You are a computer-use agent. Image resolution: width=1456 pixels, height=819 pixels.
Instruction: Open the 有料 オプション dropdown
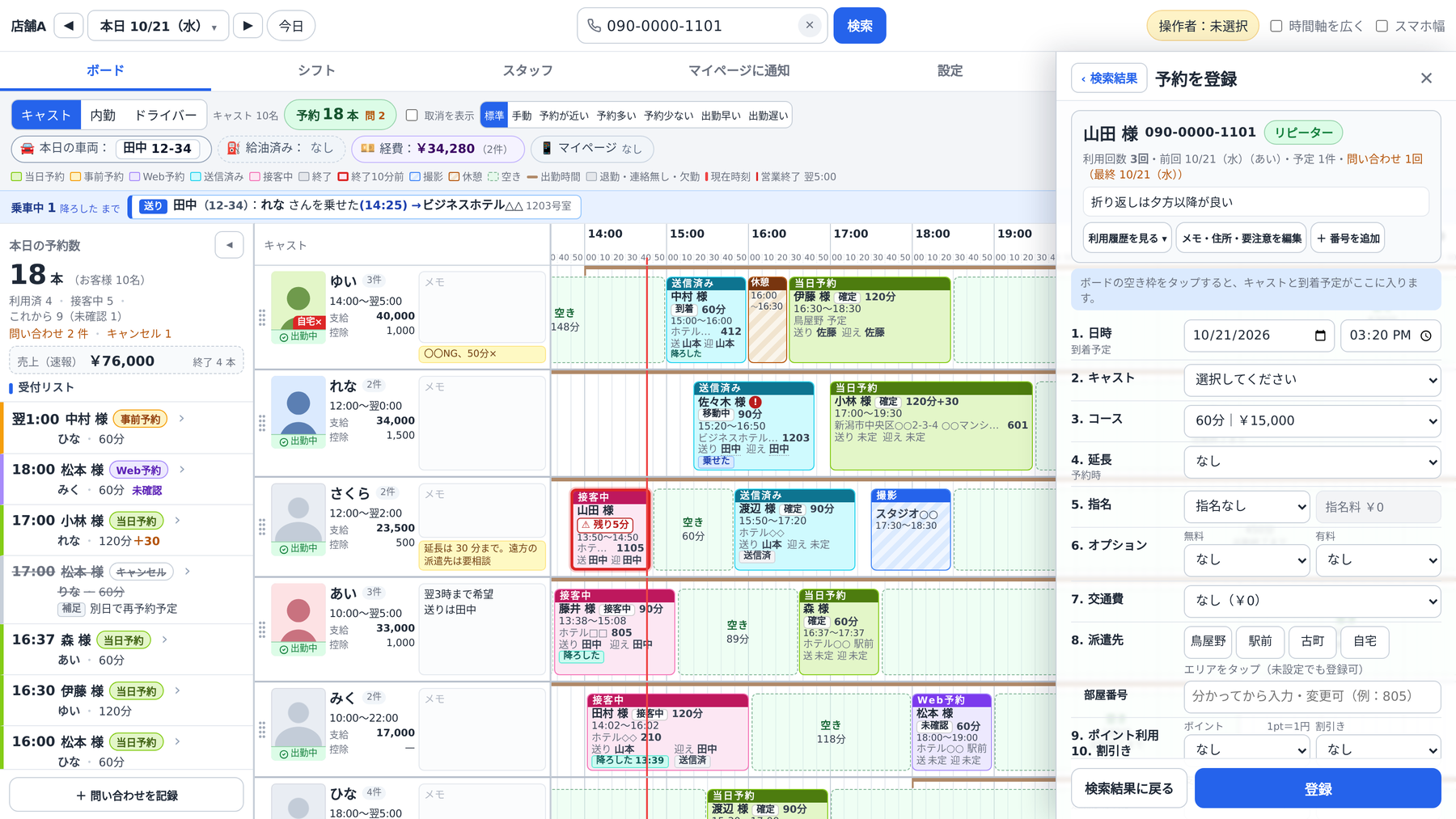click(x=1378, y=559)
